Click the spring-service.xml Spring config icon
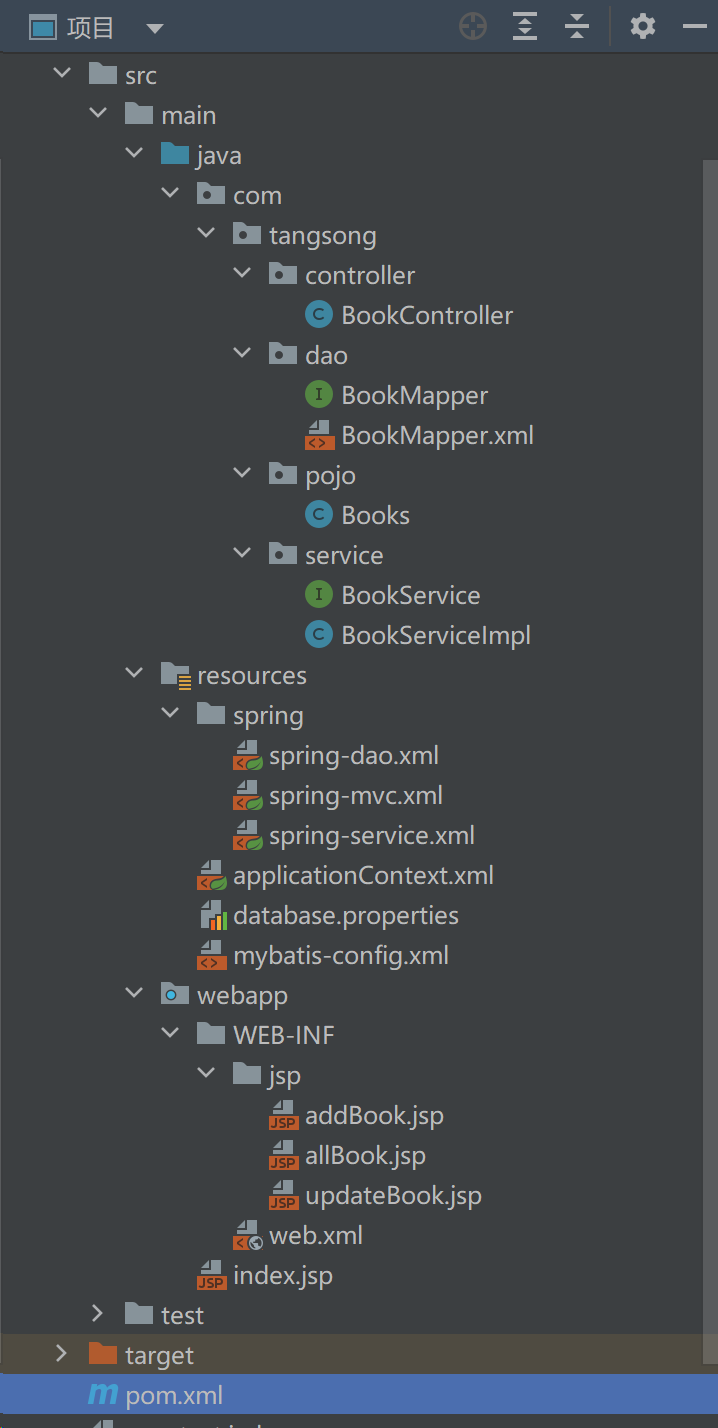Image resolution: width=718 pixels, height=1428 pixels. pos(247,835)
